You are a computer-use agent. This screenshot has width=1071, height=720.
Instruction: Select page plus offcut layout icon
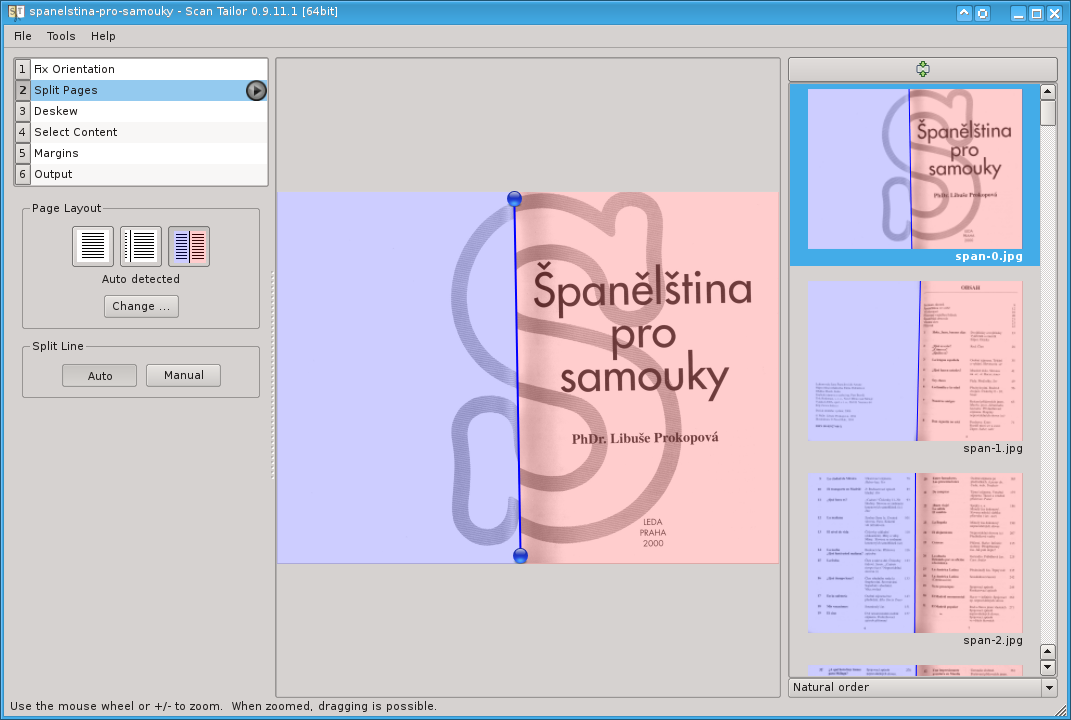[141, 246]
